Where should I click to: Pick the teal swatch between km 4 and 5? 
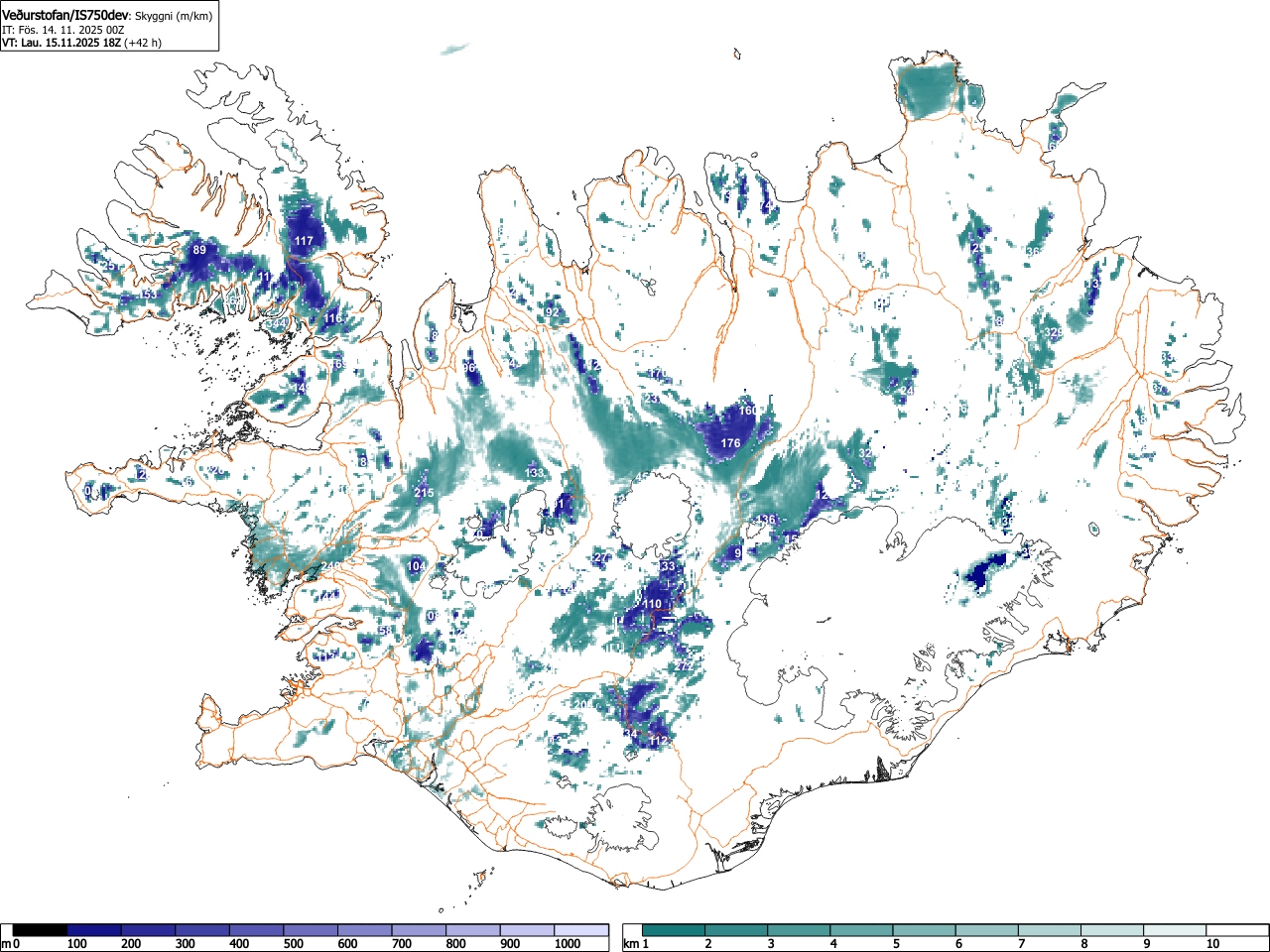click(x=861, y=930)
